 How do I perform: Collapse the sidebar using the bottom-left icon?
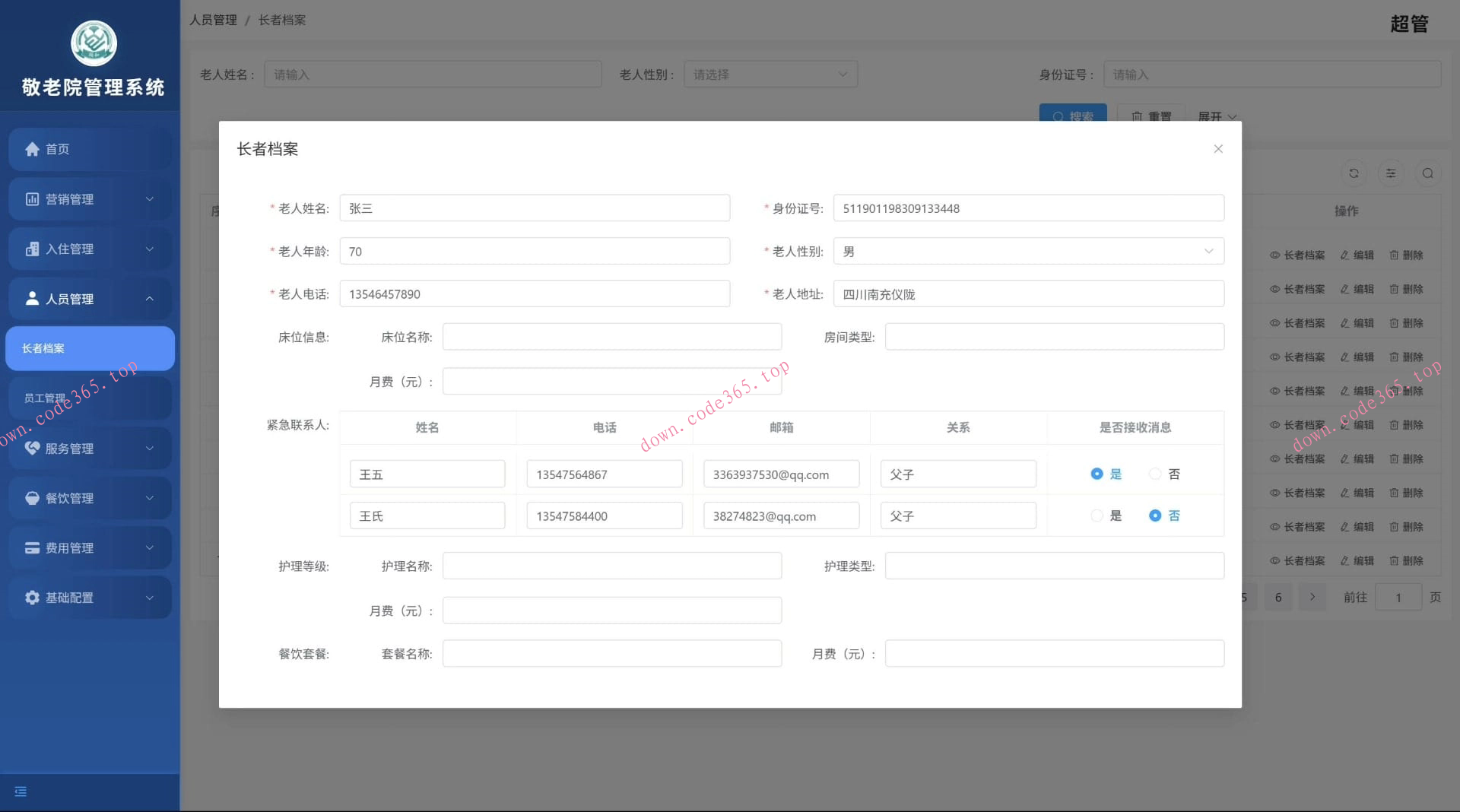point(21,791)
